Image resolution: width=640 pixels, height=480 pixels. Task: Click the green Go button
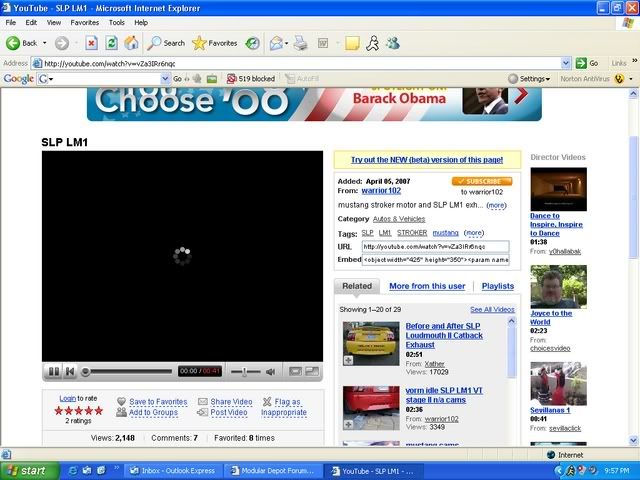[587, 63]
